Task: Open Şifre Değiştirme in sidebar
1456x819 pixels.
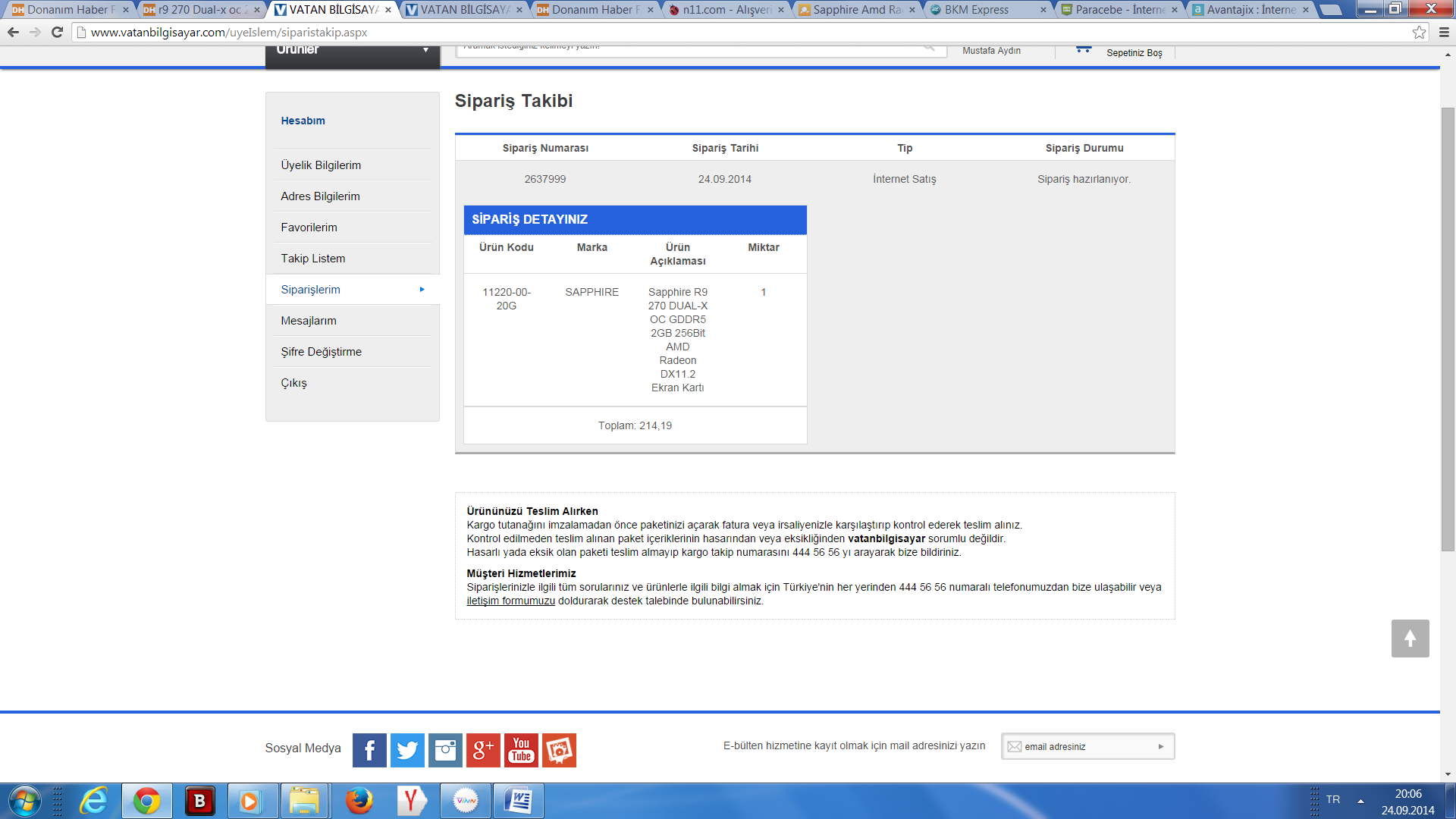Action: (321, 352)
